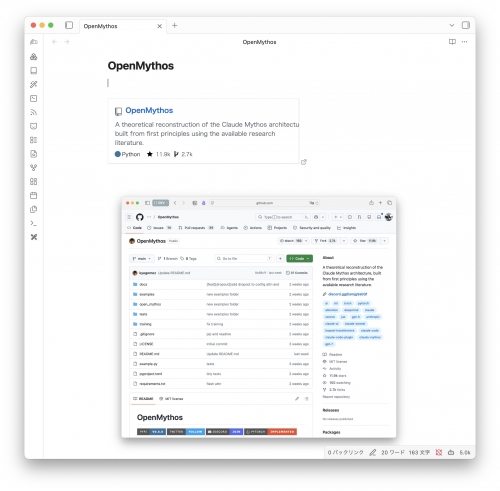Click the 11.9k star count
The image size is (500, 491).
click(163, 154)
